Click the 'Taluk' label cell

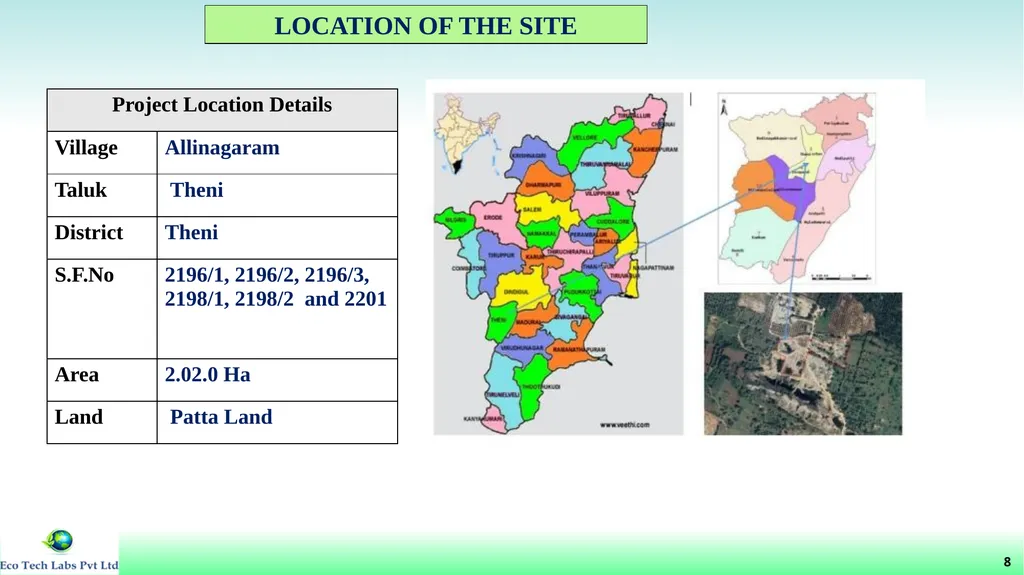102,195
